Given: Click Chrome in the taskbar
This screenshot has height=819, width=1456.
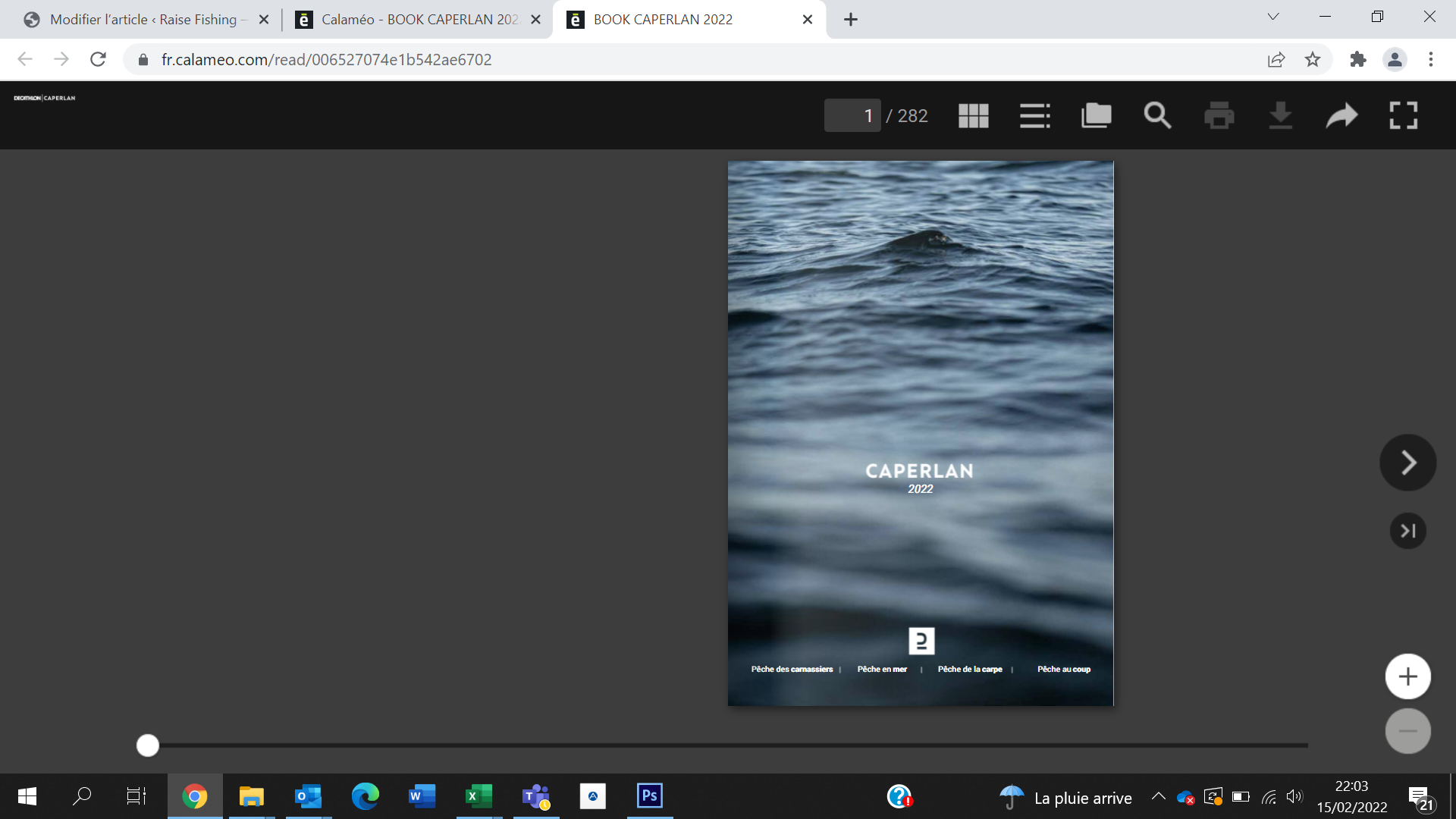Looking at the screenshot, I should pos(195,796).
